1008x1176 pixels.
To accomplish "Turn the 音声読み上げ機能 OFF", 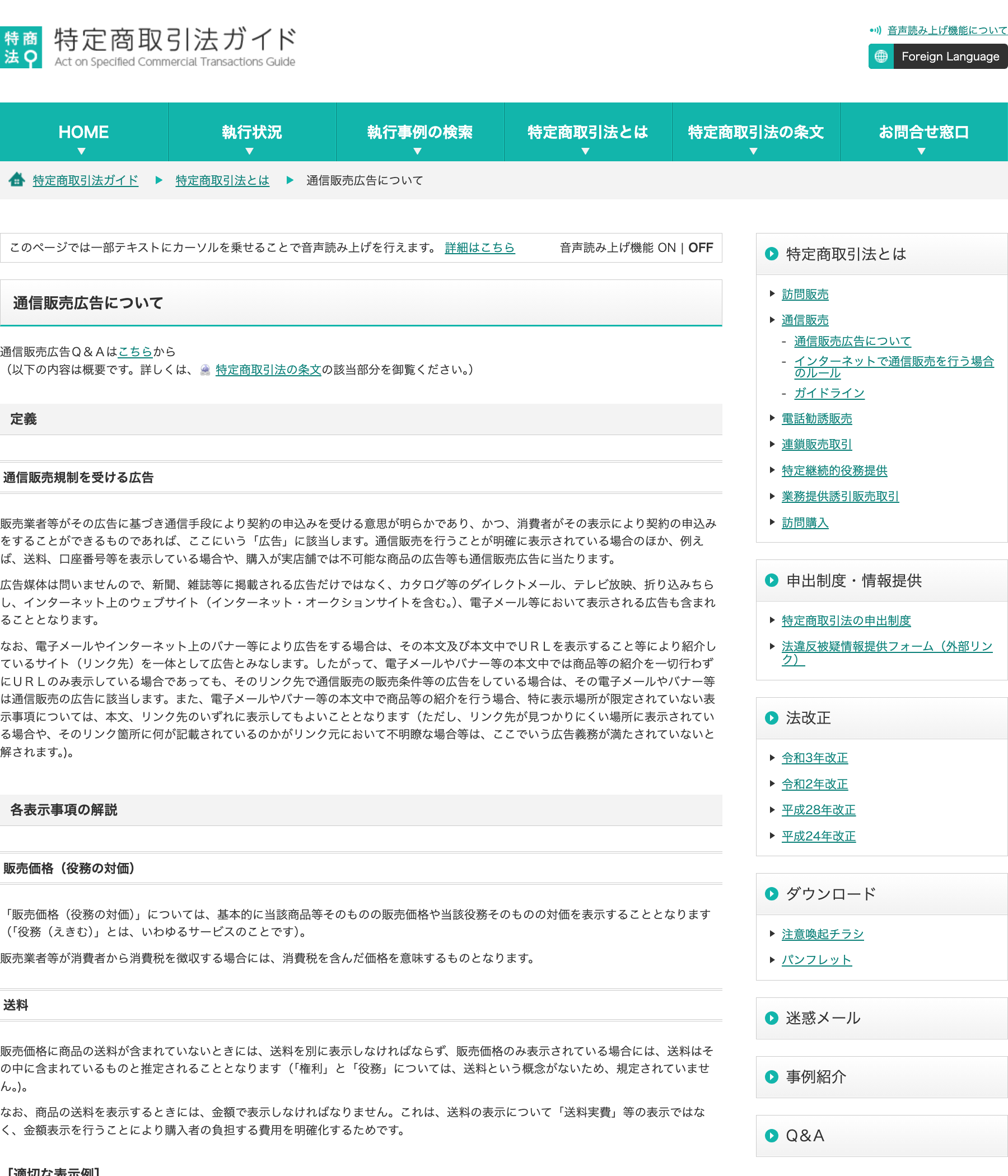I will pyautogui.click(x=701, y=248).
